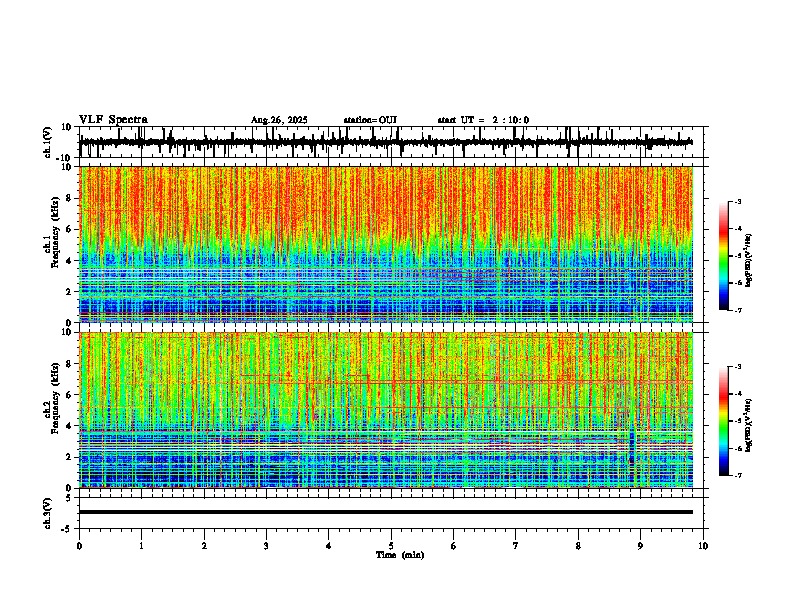The image size is (792, 612).
Task: Click the ch.3 flat black trace line
Action: (386, 512)
